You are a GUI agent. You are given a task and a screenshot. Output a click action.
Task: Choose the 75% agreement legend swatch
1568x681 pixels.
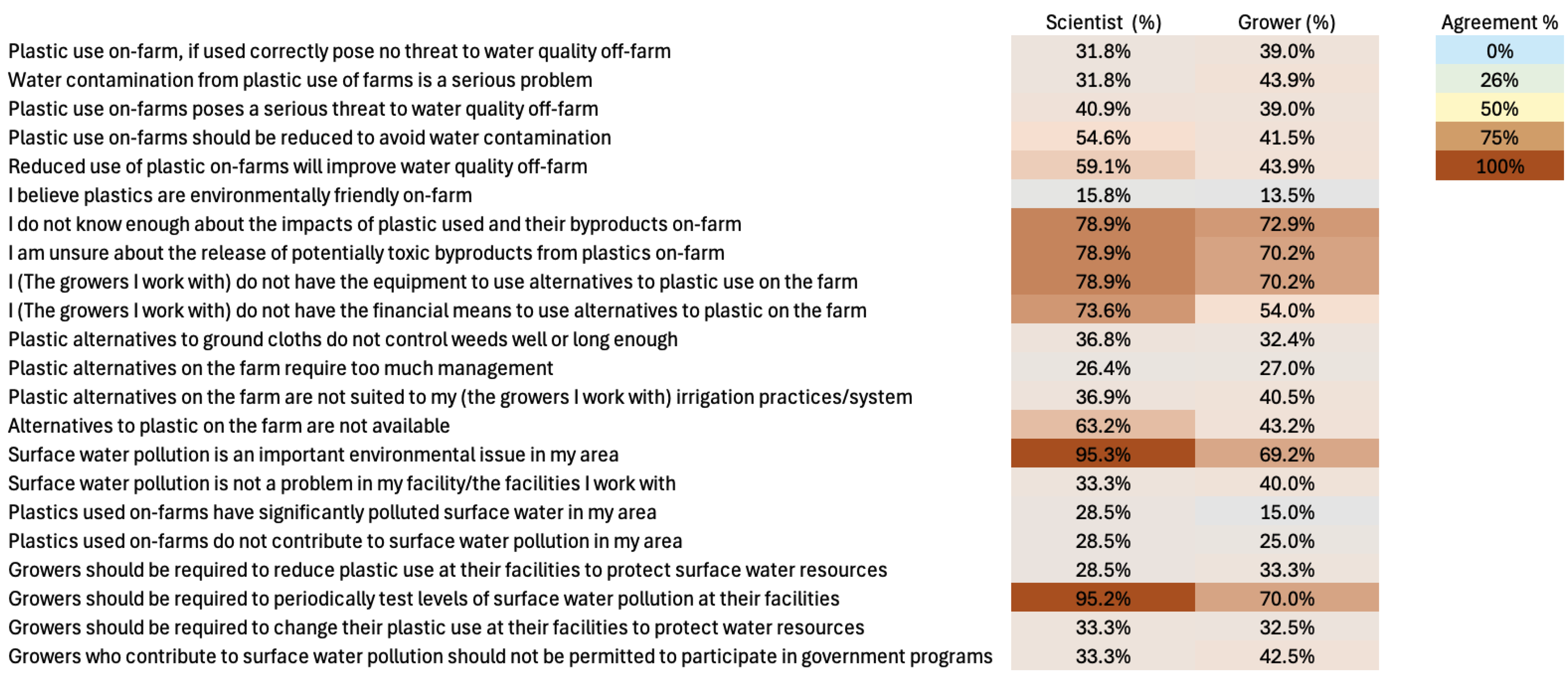point(1499,138)
